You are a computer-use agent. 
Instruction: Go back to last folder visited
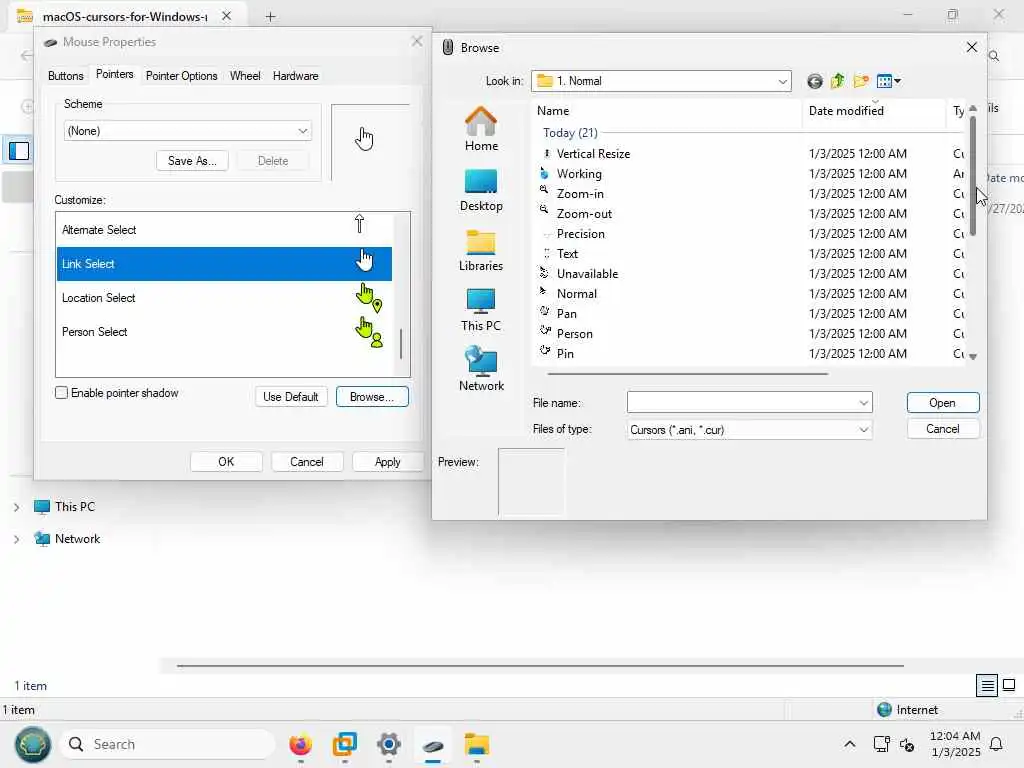[x=814, y=82]
